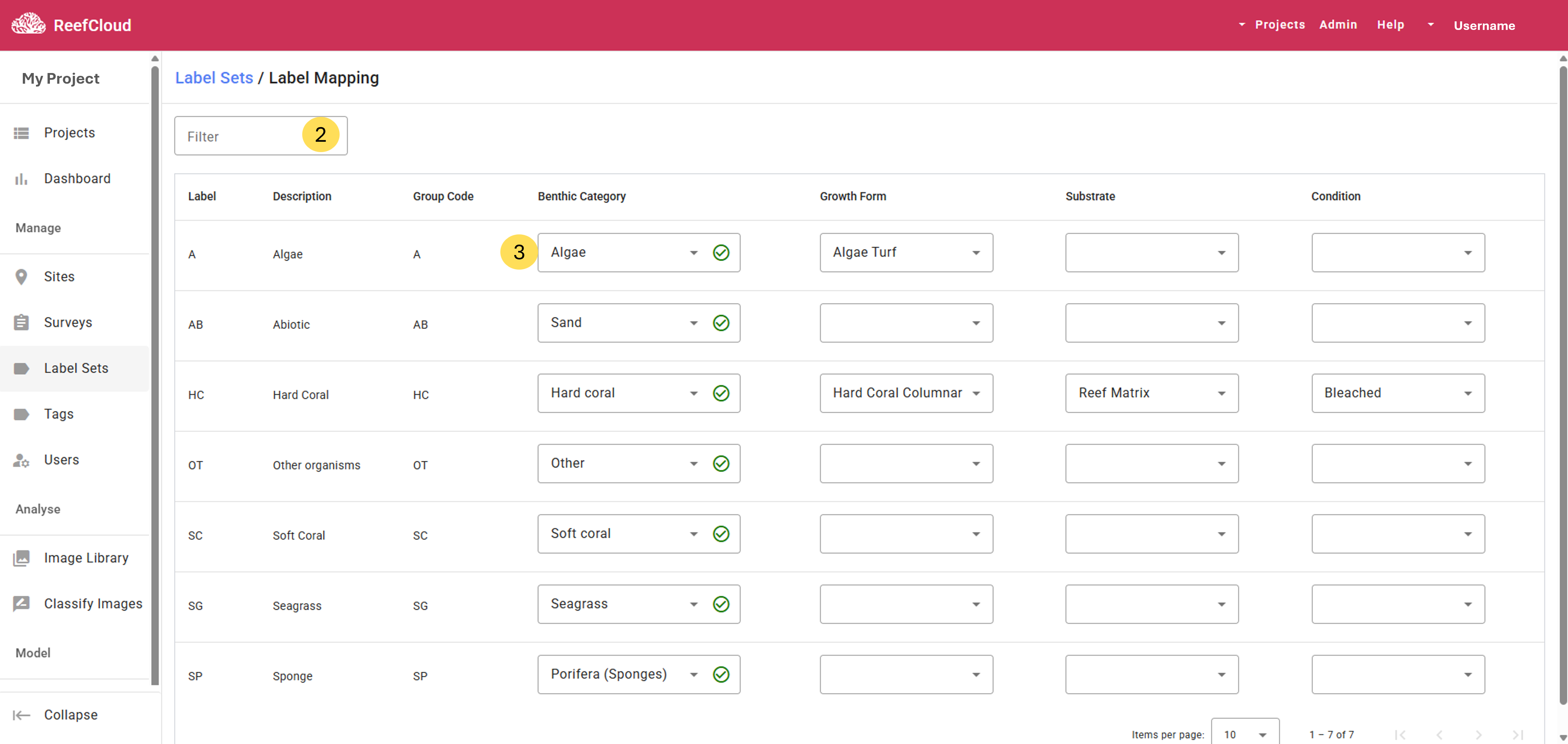
Task: Click the Collapse sidebar arrow icon
Action: [21, 715]
